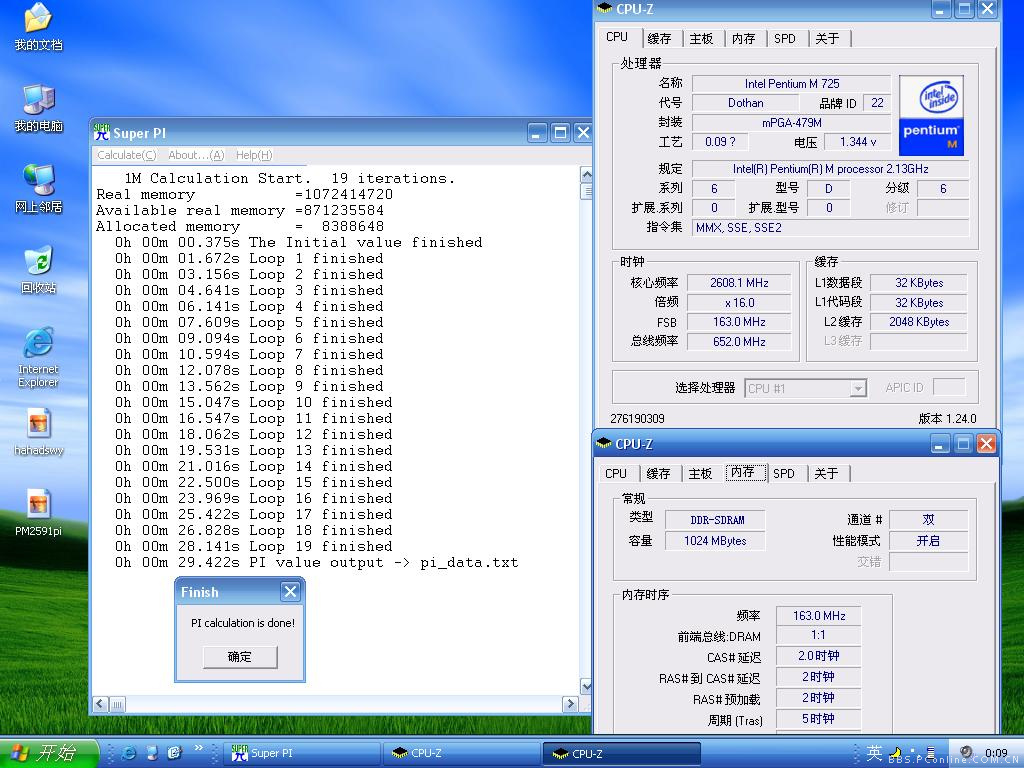Click the chip icon in the lower CPU-Z title bar
The image size is (1024, 768).
click(604, 443)
